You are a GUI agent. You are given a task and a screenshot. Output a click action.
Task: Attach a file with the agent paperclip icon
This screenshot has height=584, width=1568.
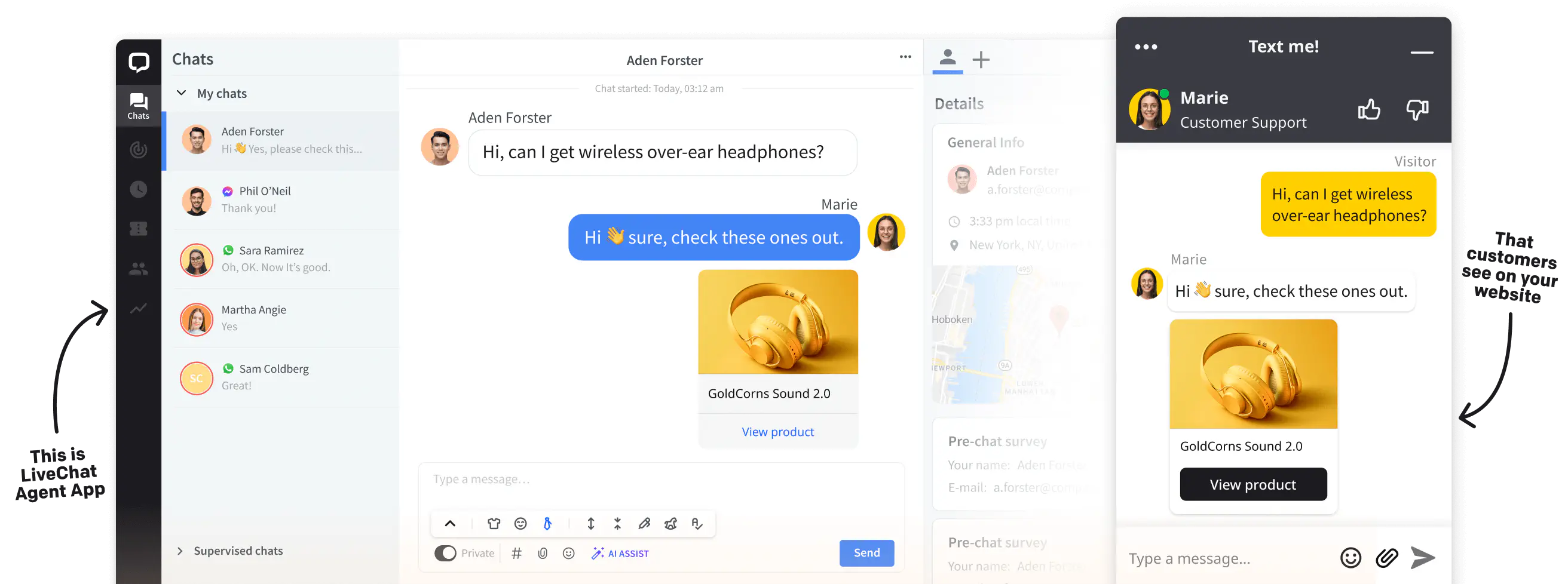(x=543, y=554)
